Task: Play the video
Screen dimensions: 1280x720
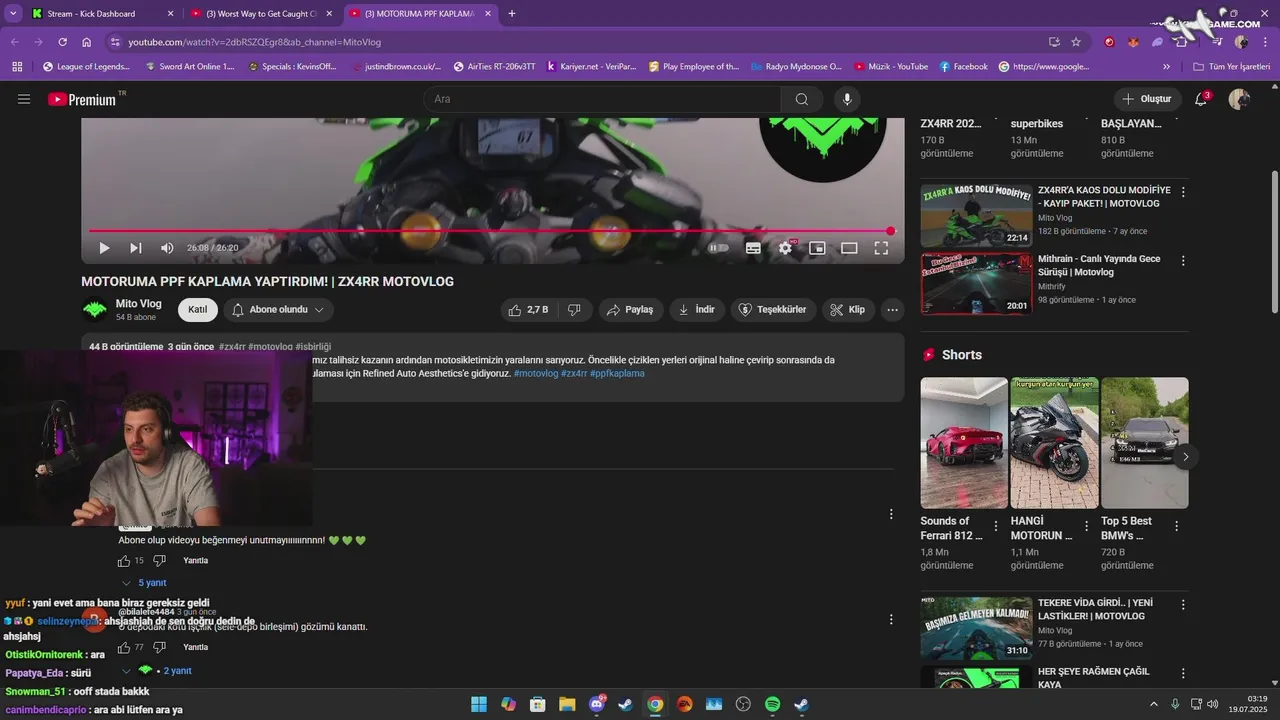Action: point(104,248)
